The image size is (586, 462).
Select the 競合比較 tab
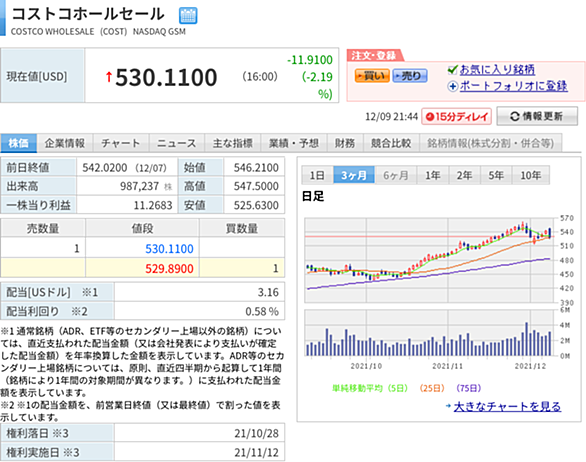[x=391, y=143]
